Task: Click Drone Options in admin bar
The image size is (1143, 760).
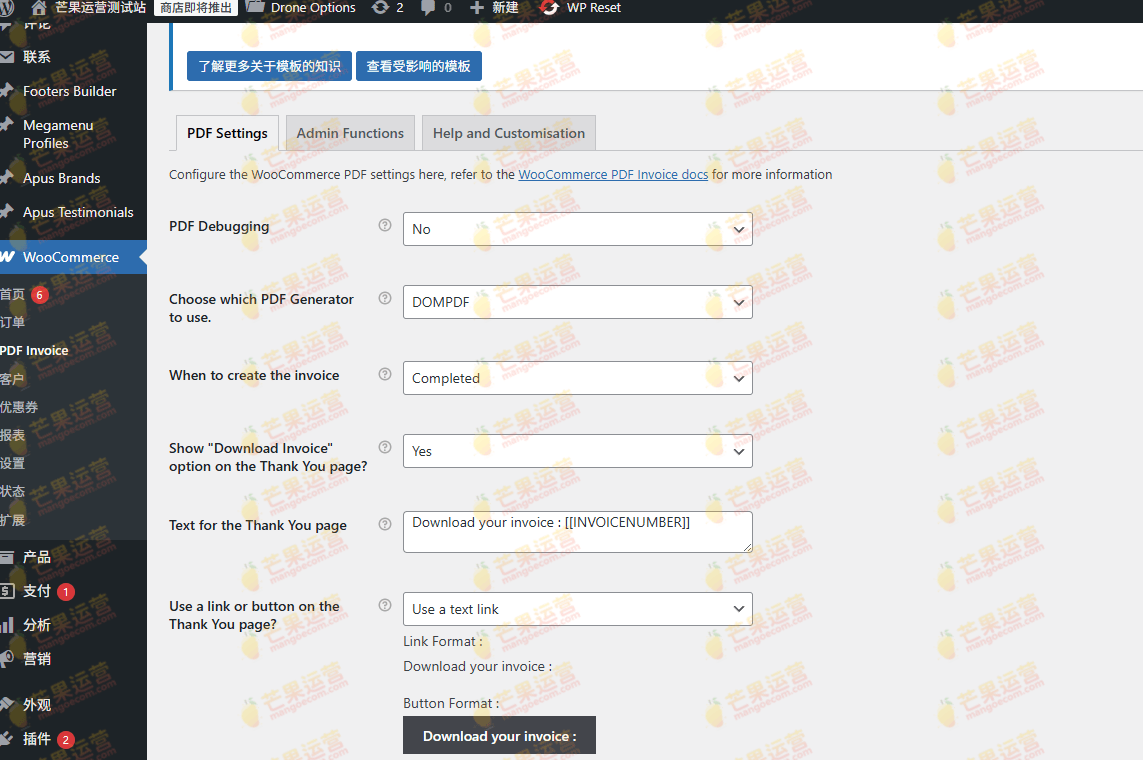Action: [313, 8]
